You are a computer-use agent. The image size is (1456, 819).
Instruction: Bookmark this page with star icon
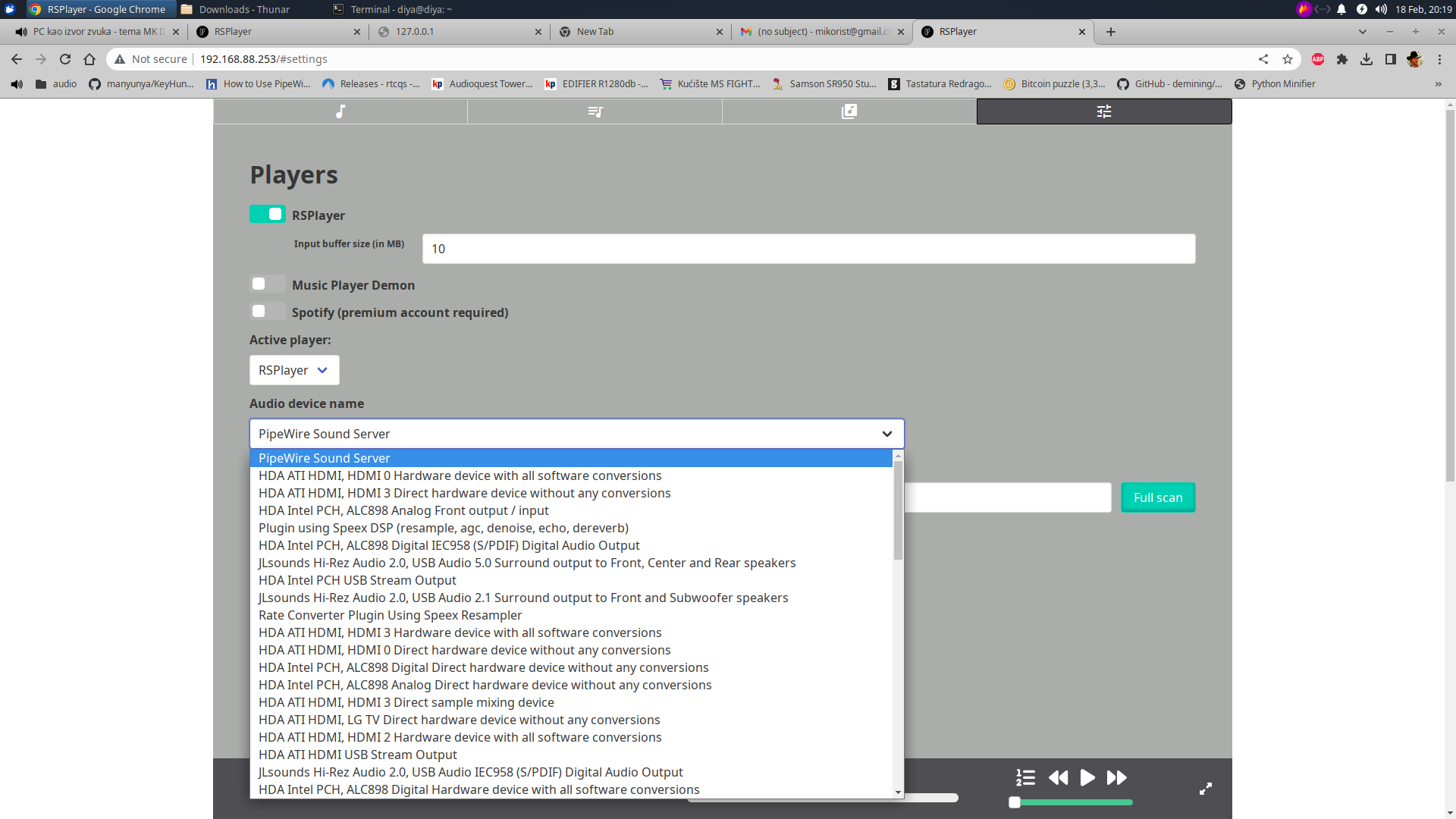pyautogui.click(x=1288, y=59)
